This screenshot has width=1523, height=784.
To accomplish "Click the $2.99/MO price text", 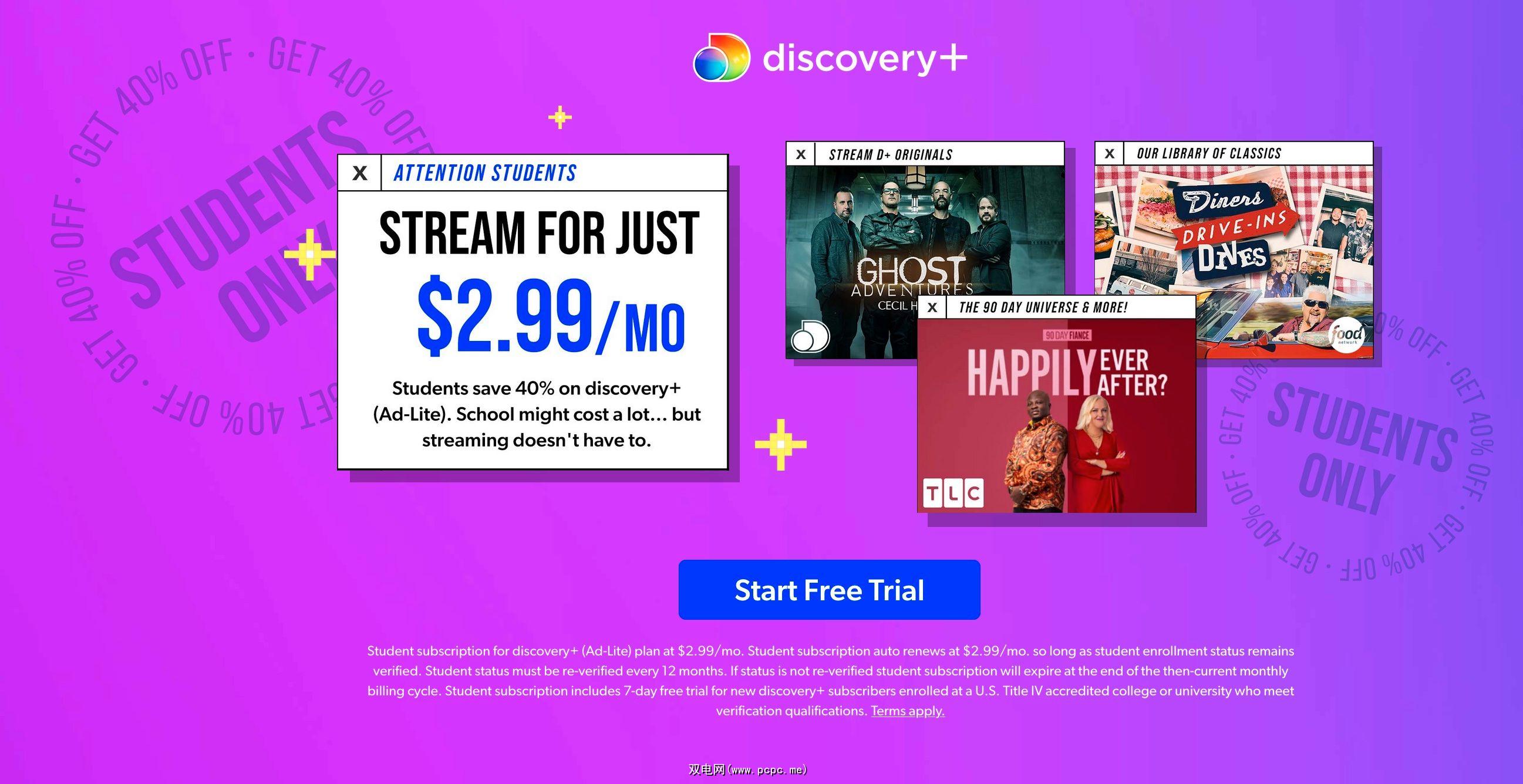I will 551,316.
